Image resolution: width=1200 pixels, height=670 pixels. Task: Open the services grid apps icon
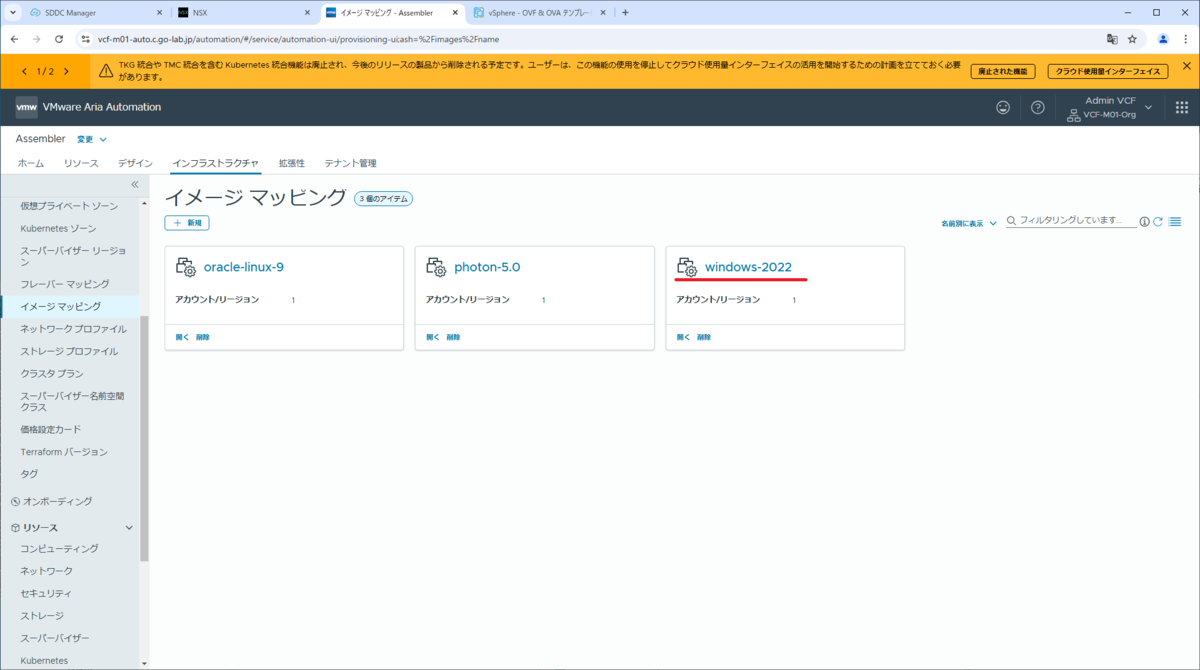1181,107
